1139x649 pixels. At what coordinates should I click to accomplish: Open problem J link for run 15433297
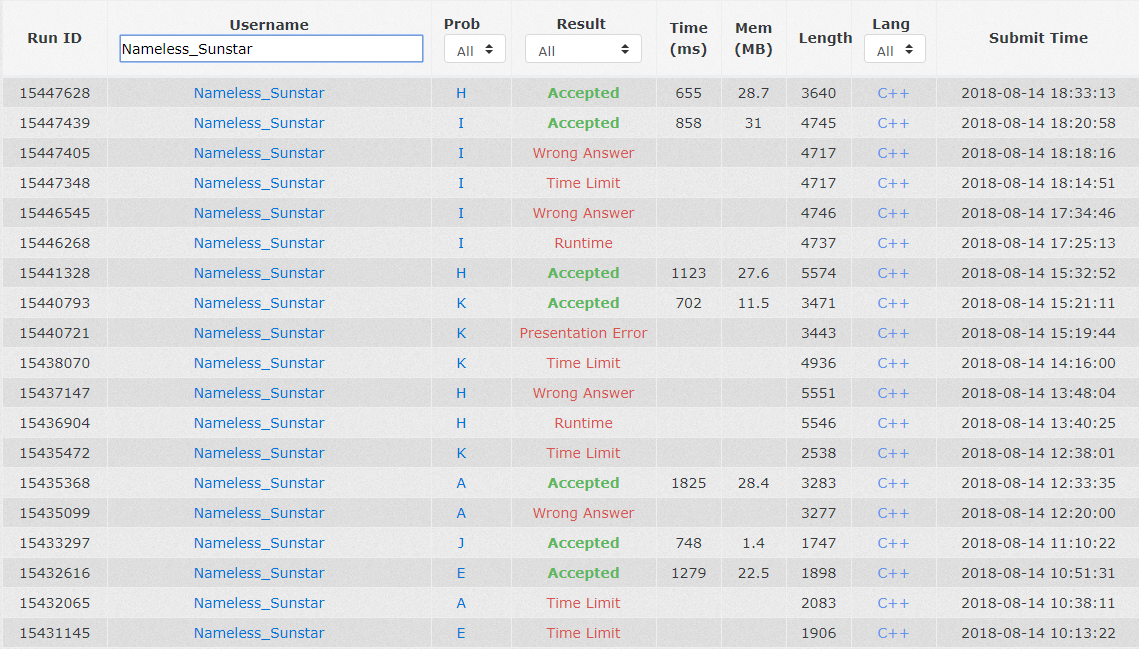461,543
